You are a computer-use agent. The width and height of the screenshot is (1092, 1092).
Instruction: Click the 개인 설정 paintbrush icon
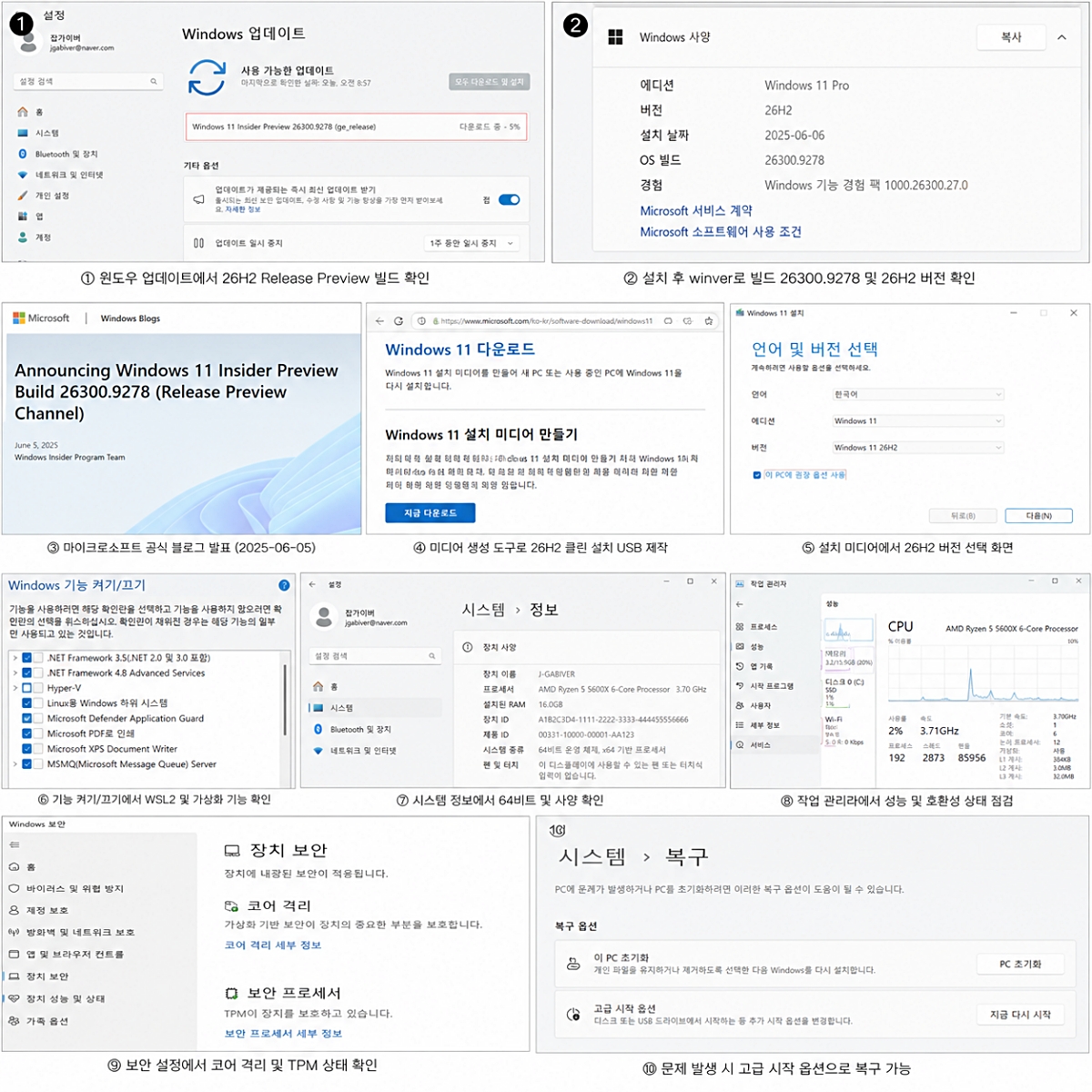point(23,196)
